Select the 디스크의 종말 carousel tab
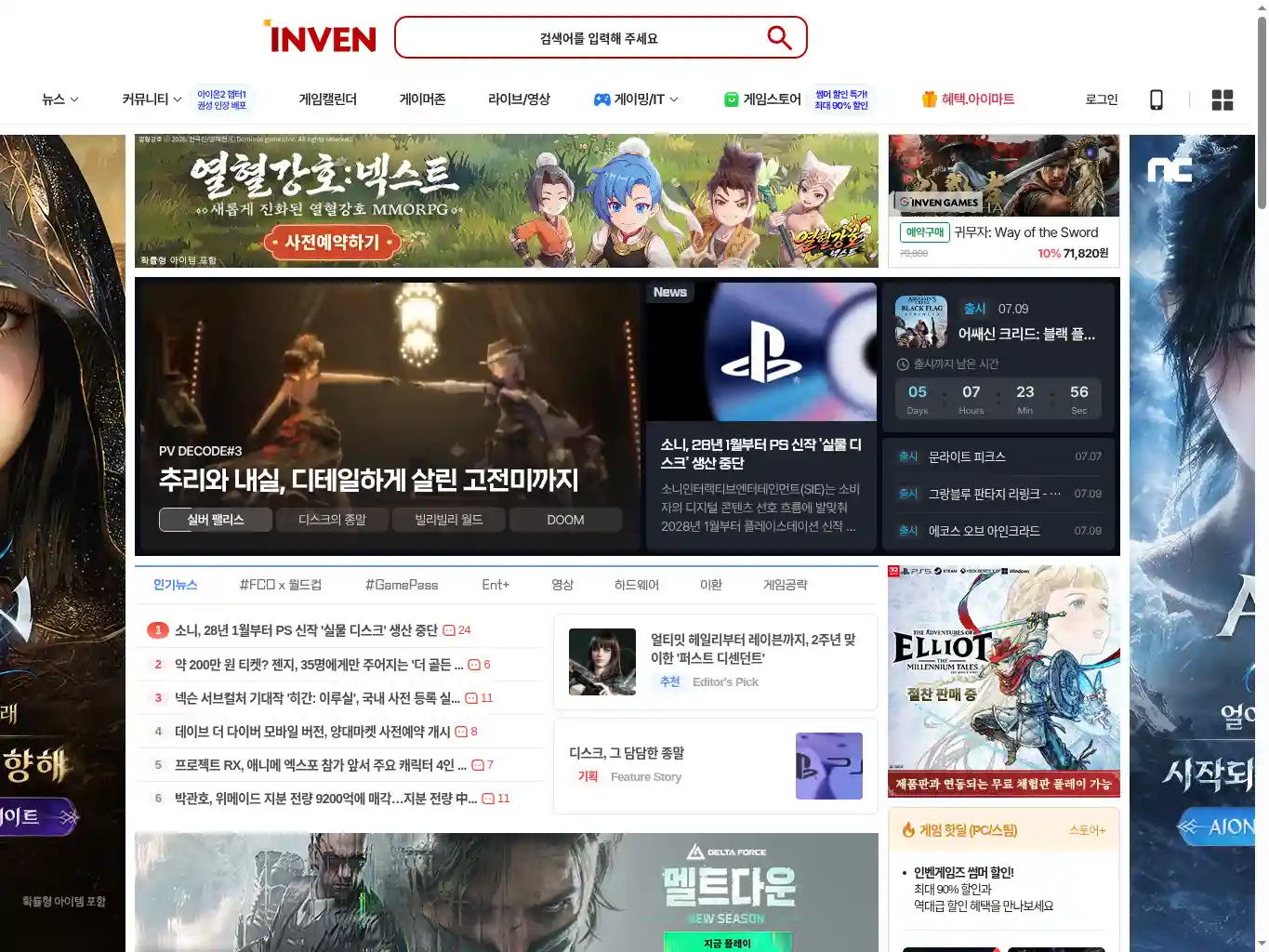The width and height of the screenshot is (1269, 952). click(x=333, y=520)
